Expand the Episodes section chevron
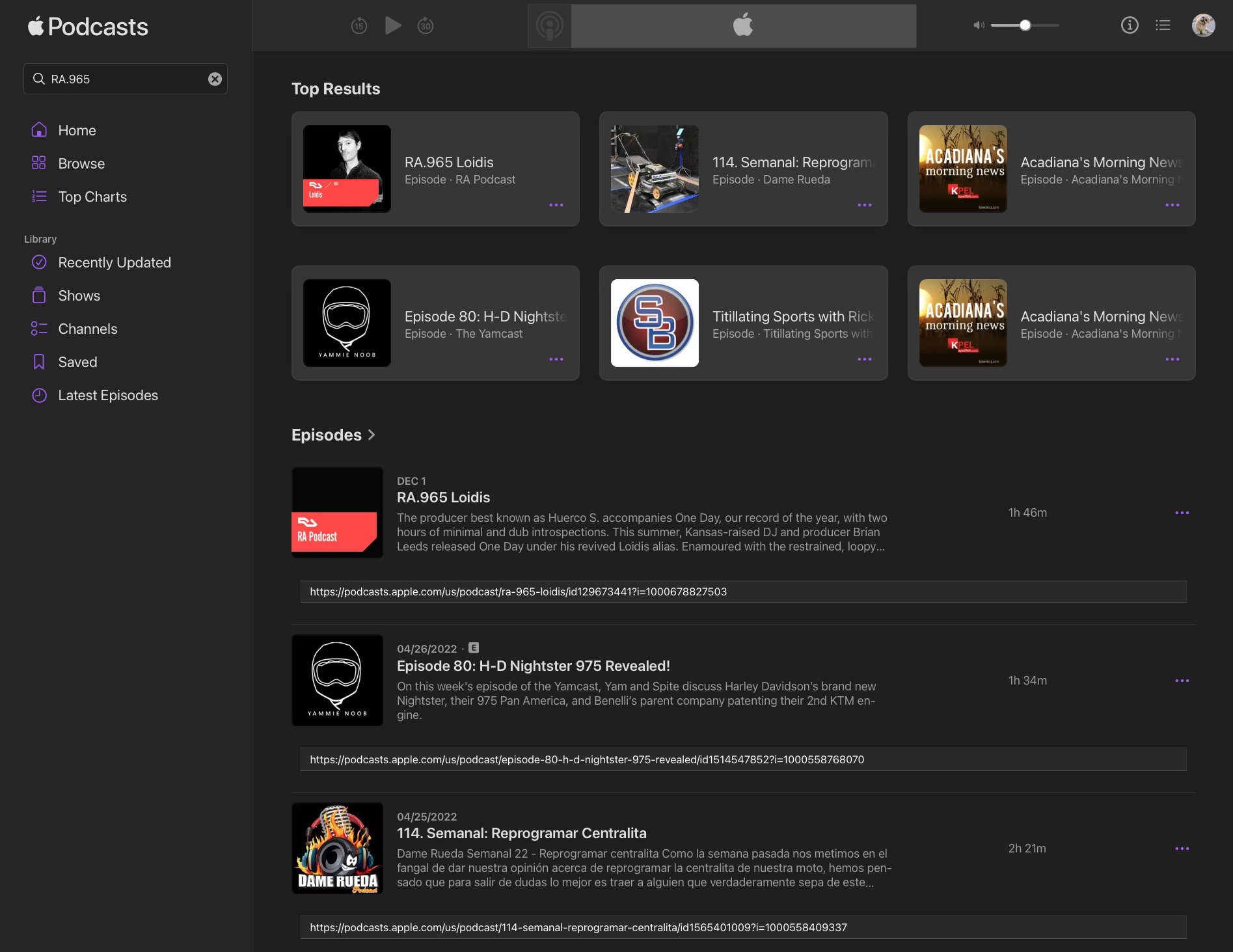The height and width of the screenshot is (952, 1233). pos(372,435)
